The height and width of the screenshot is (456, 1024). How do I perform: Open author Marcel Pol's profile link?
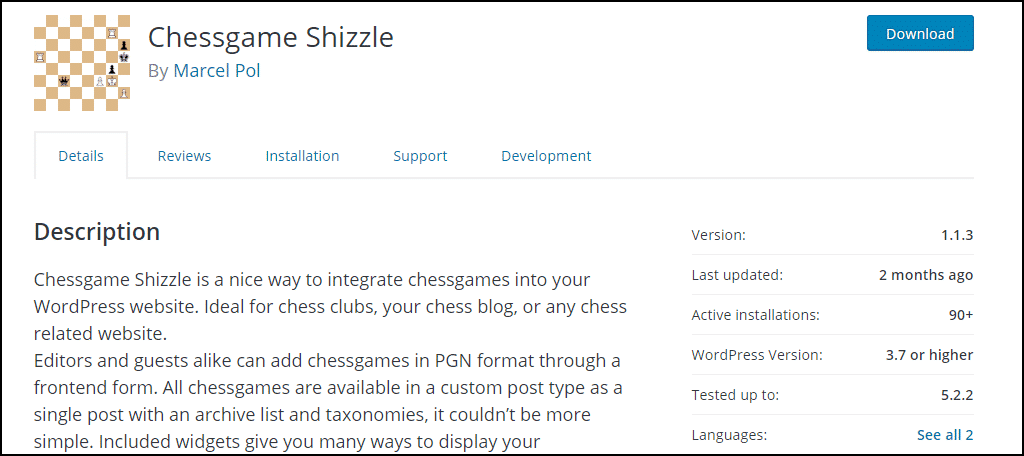[217, 71]
